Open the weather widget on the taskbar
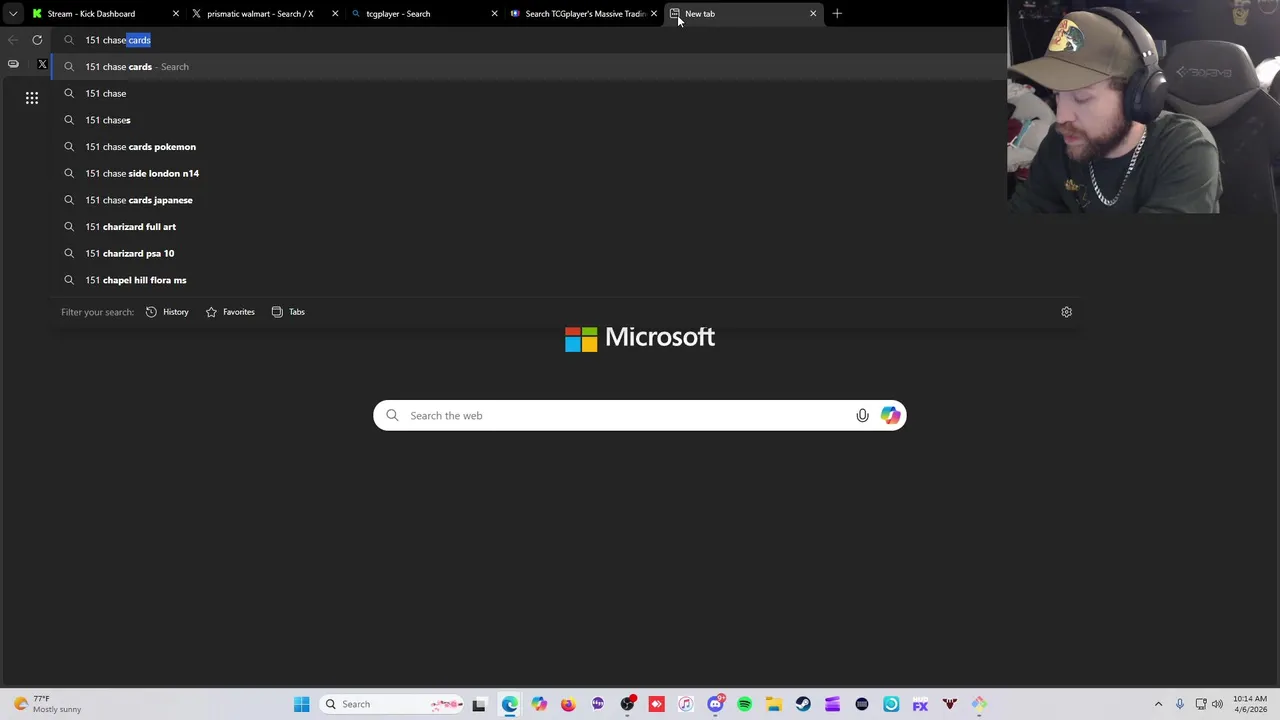1280x720 pixels. [x=46, y=704]
